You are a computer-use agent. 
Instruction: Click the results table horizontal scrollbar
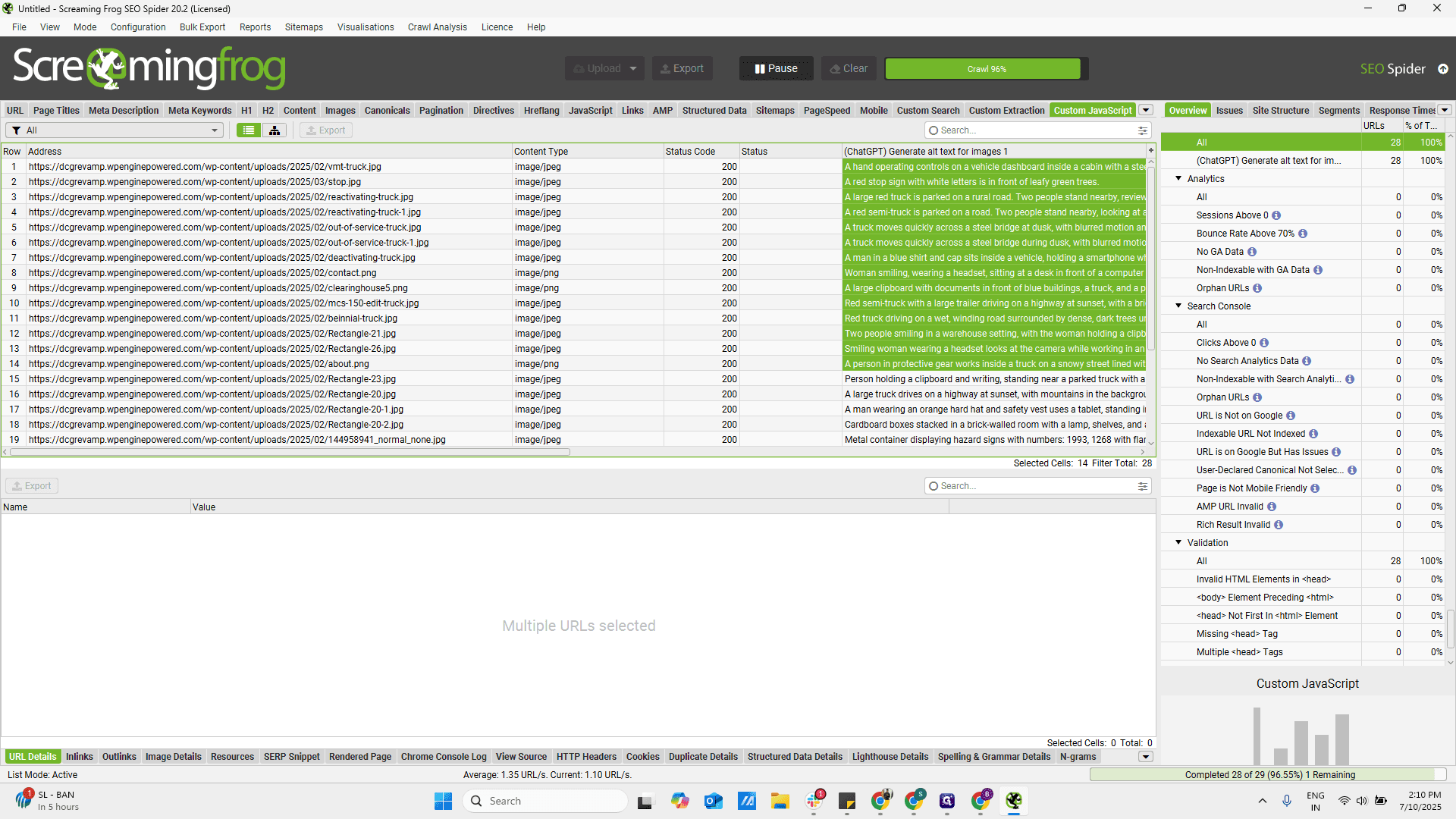tap(290, 452)
